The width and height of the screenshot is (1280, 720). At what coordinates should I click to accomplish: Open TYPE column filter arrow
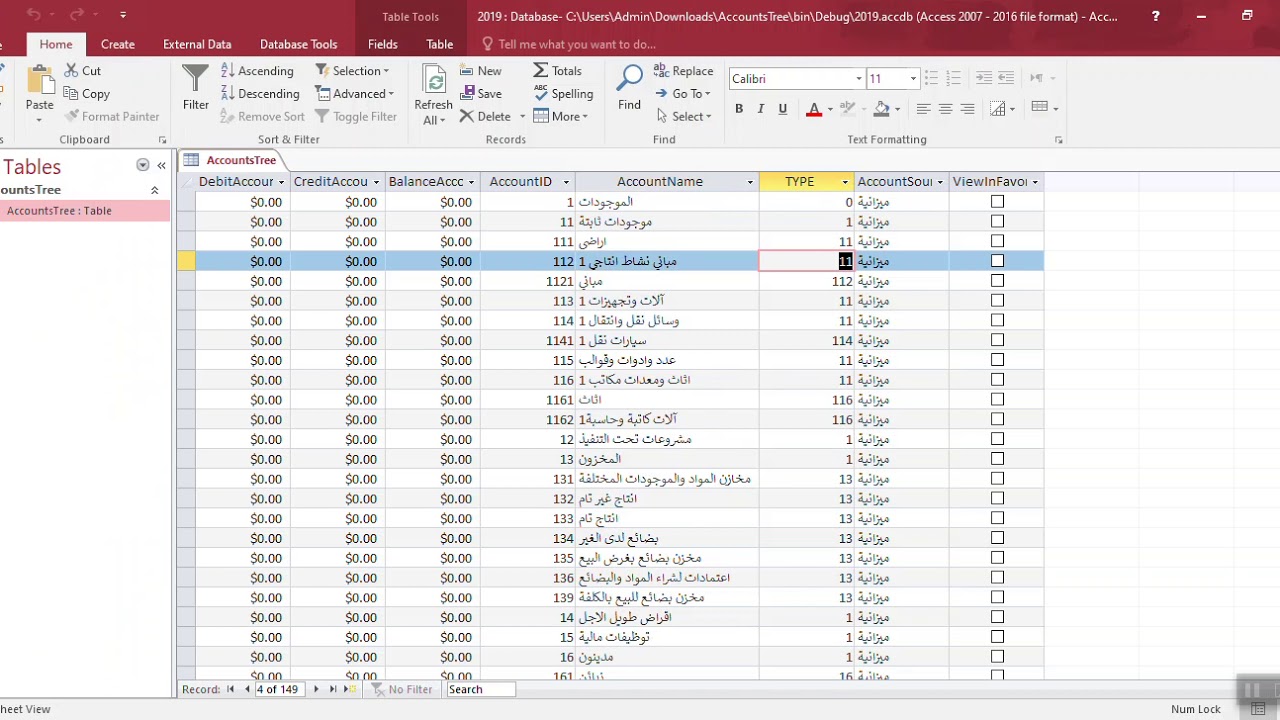click(845, 182)
